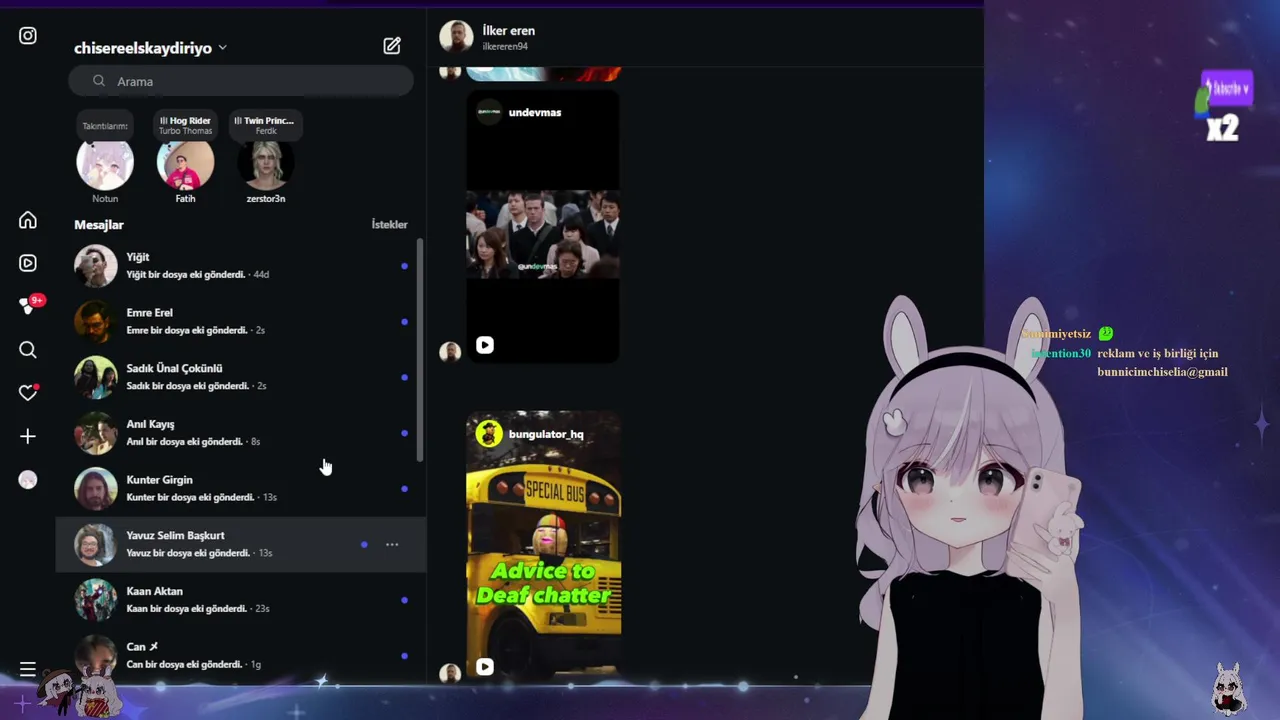Open the chat with Kaan Aktan
1280x720 pixels.
[x=241, y=600]
